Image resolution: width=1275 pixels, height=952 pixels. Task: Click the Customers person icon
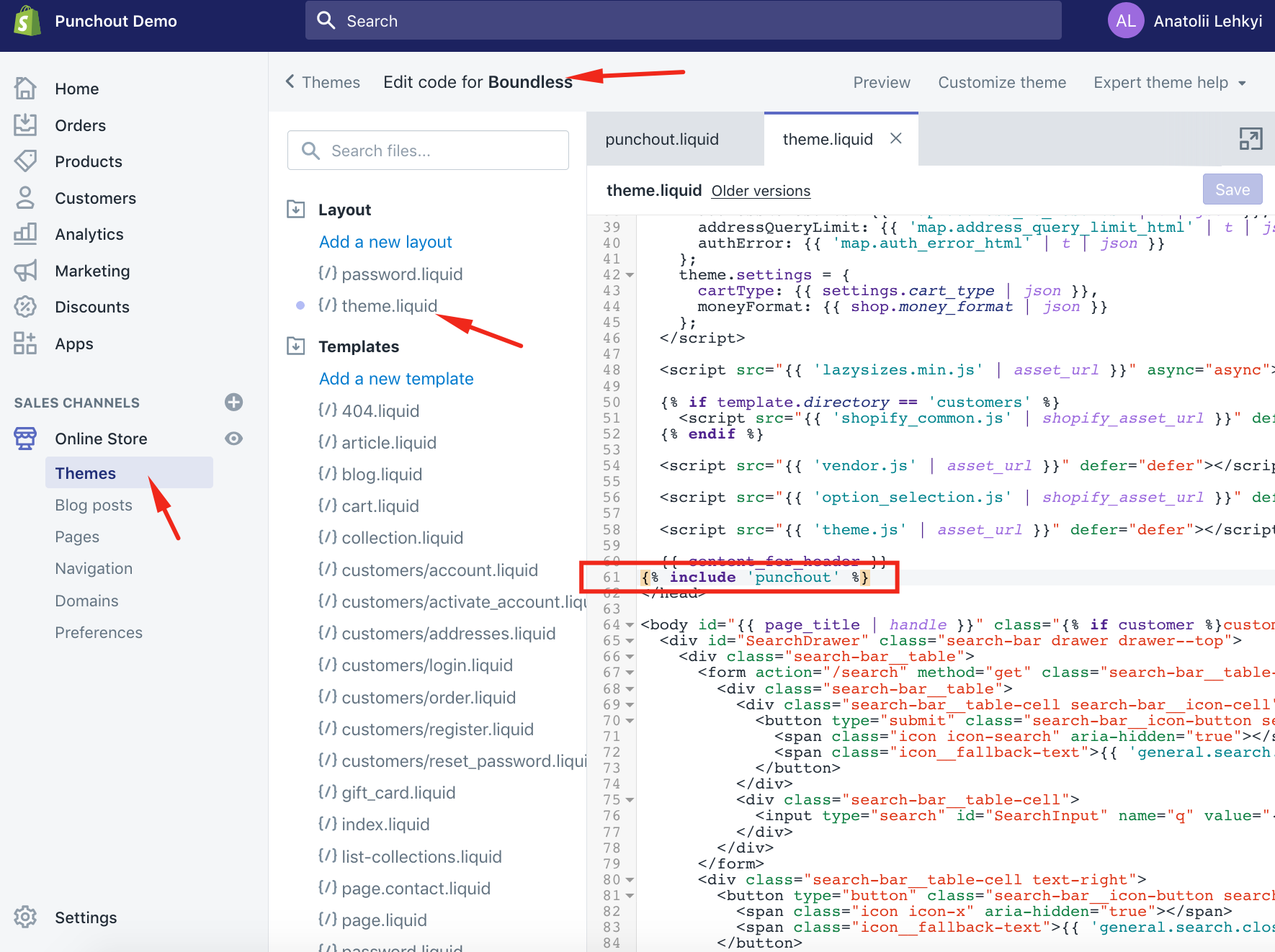[x=25, y=197]
